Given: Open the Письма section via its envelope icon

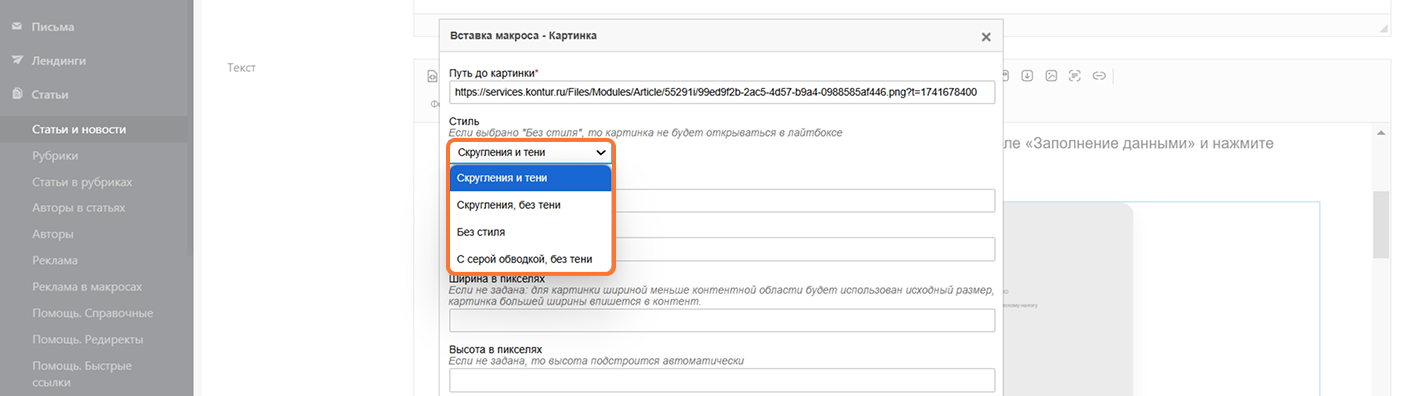Looking at the screenshot, I should [17, 27].
